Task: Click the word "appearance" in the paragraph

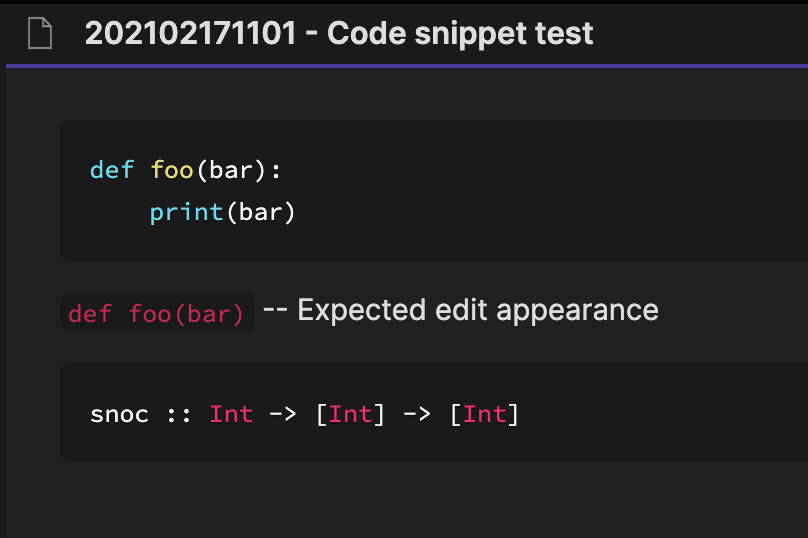Action: point(577,312)
